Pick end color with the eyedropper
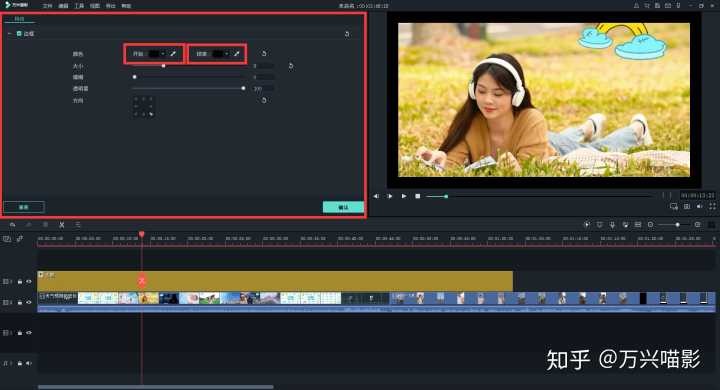 [x=237, y=54]
